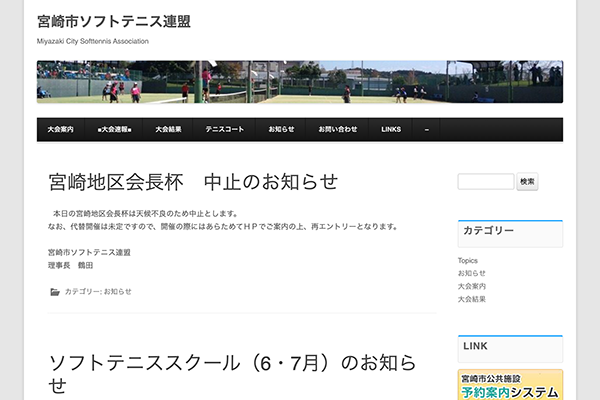Click the dash menu item after LINKS
The image size is (600, 400).
coord(427,130)
